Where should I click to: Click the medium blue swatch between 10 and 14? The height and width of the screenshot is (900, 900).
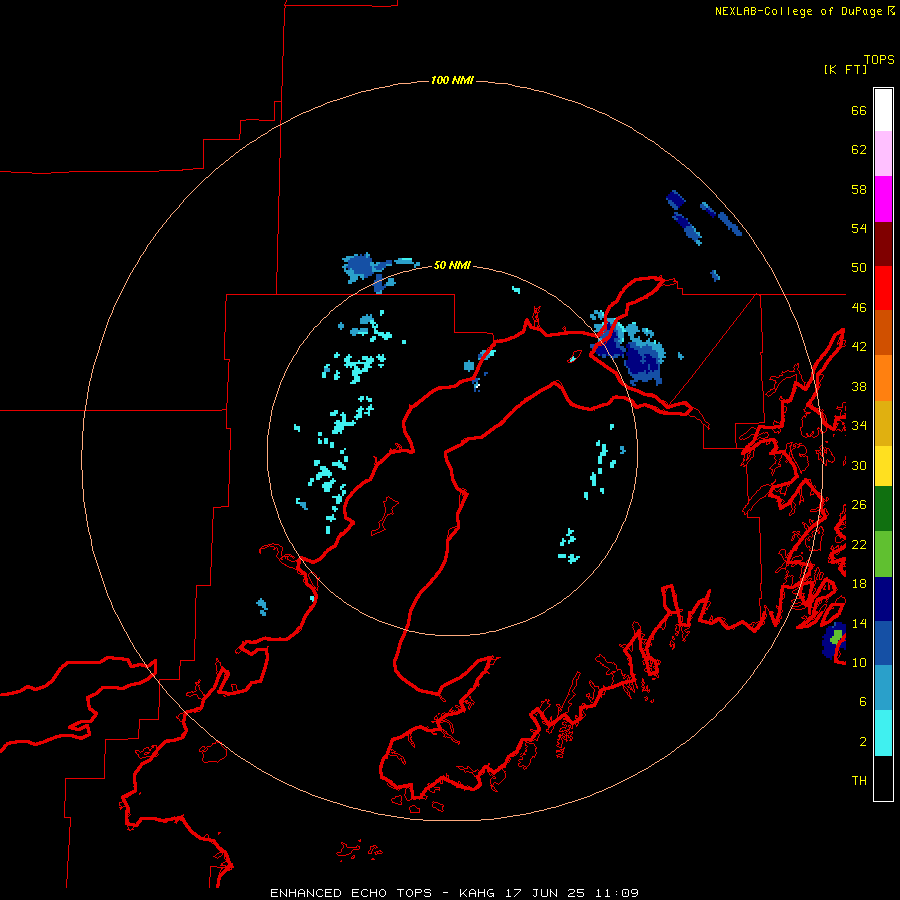pyautogui.click(x=883, y=643)
